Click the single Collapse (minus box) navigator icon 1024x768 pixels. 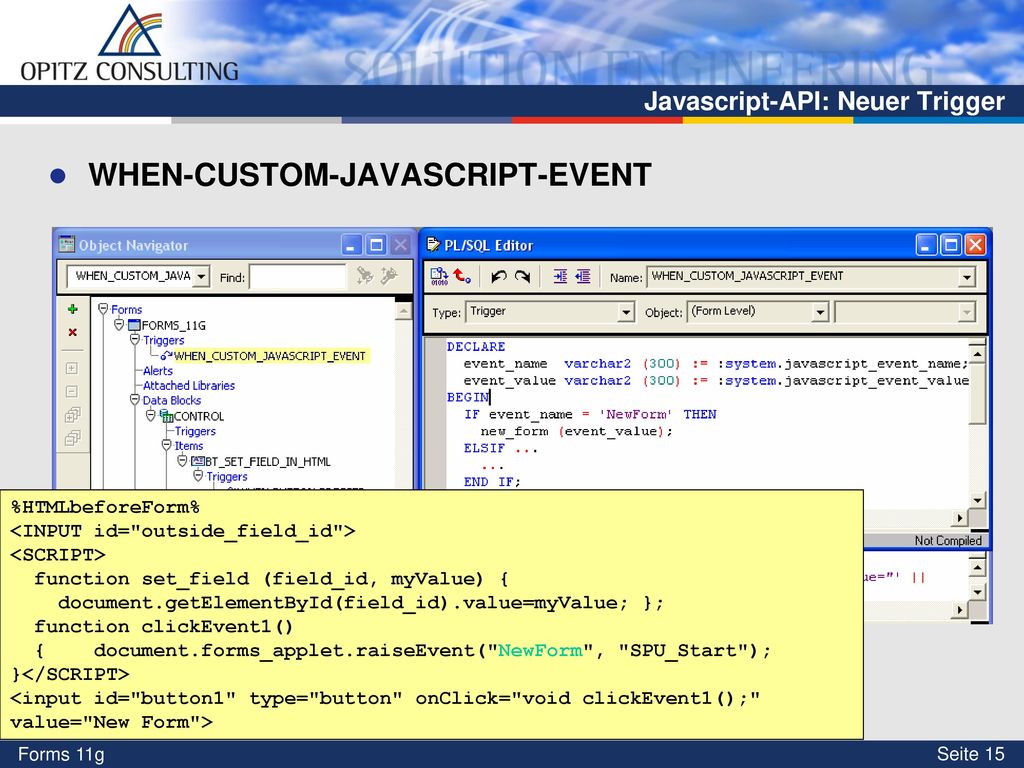pyautogui.click(x=72, y=392)
